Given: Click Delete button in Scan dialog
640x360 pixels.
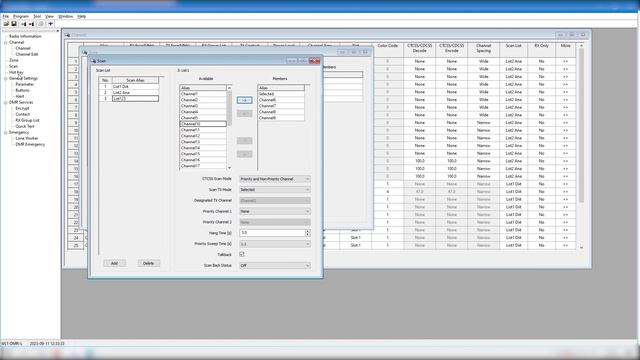Looking at the screenshot, I should [149, 263].
